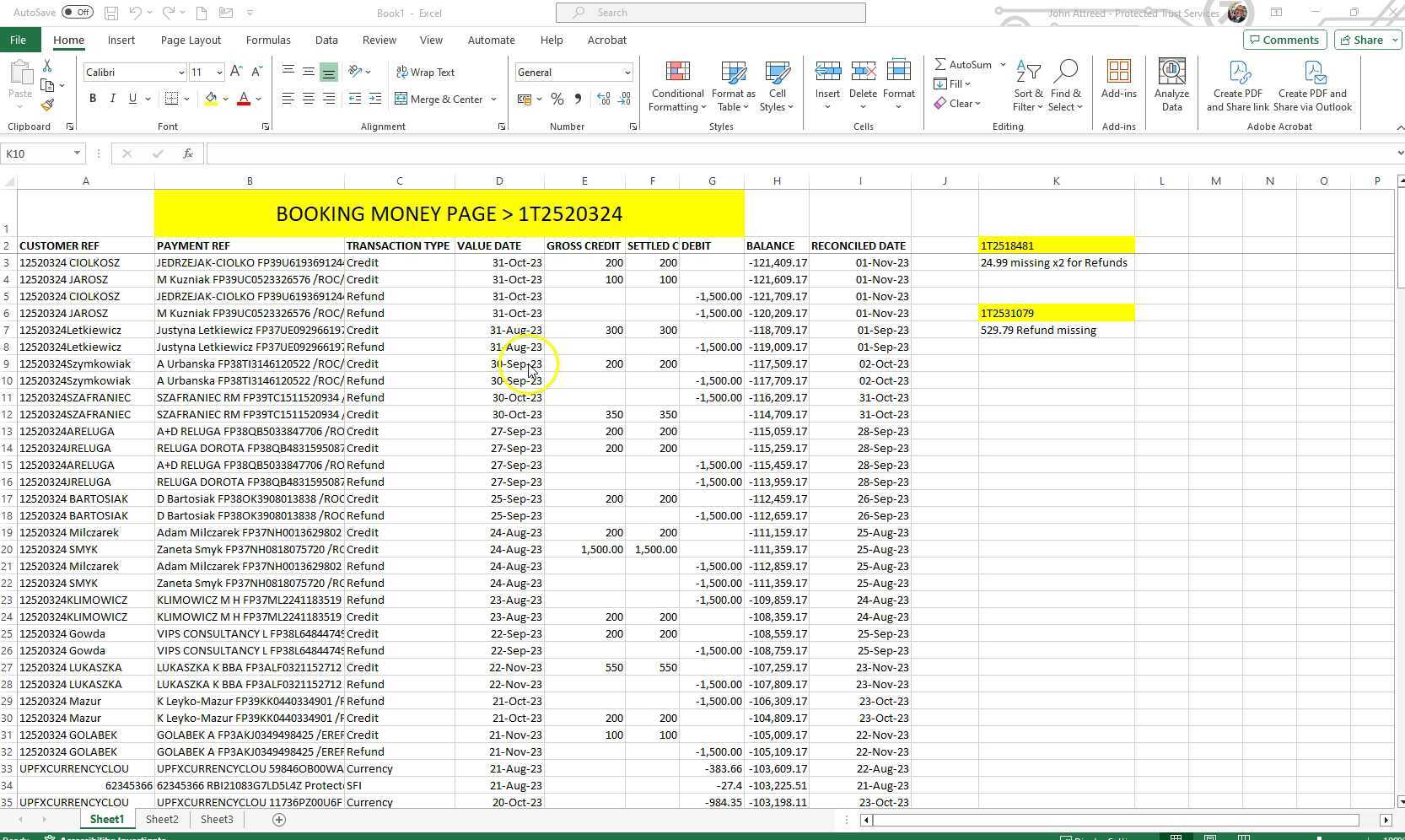
Task: Enable Wrap Text
Action: click(x=427, y=72)
